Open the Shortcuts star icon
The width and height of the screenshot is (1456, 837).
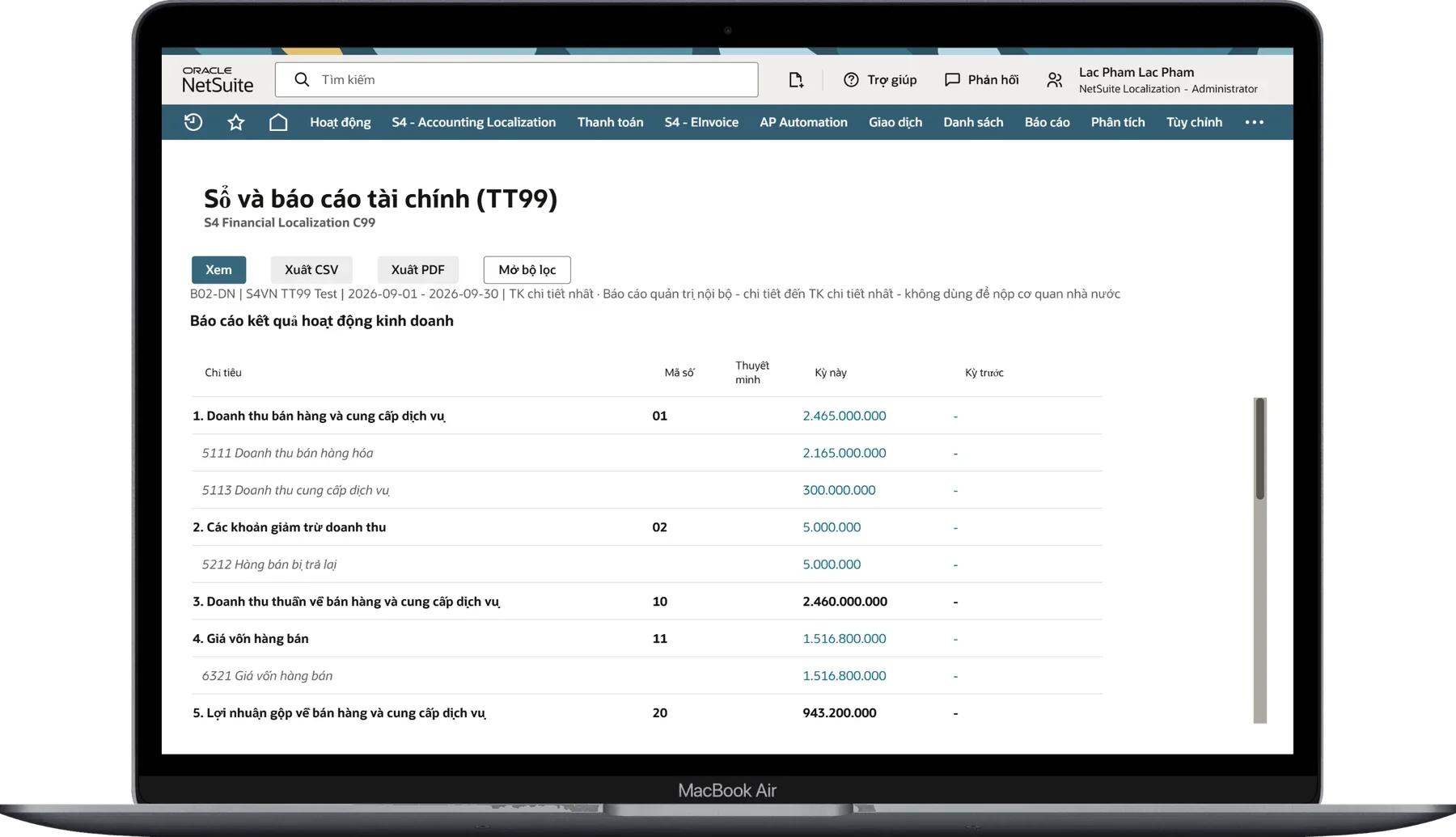236,122
